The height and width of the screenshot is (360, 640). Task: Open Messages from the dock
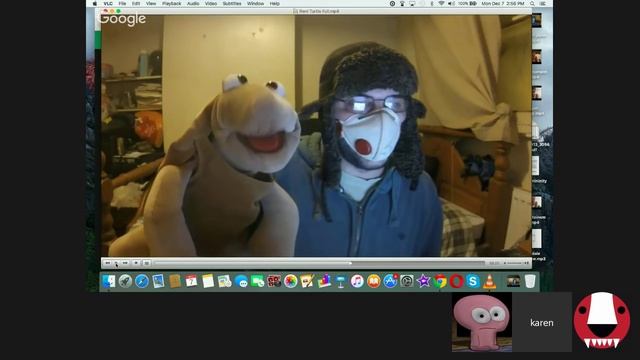click(x=241, y=281)
